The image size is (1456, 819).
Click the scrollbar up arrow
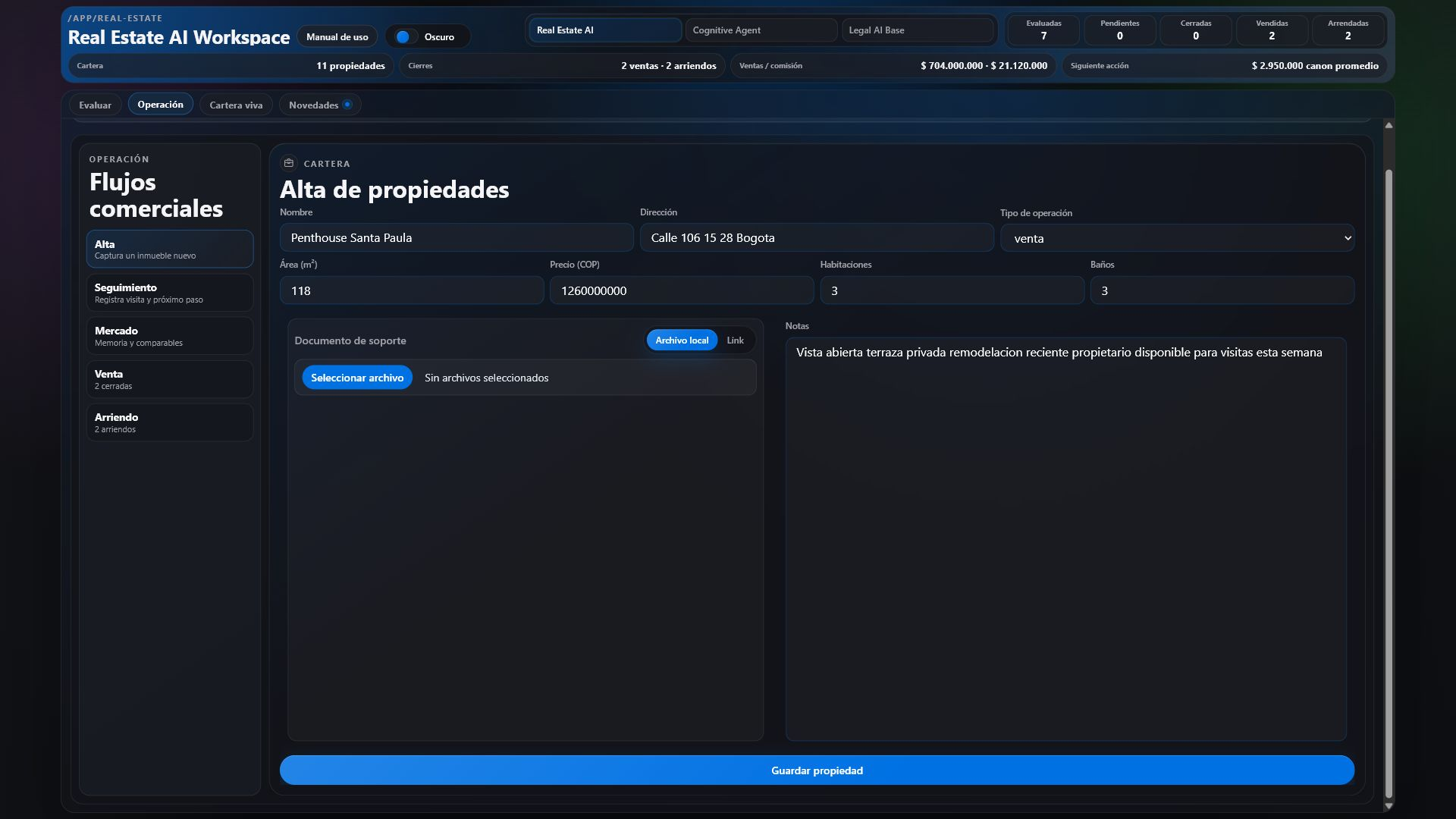(1389, 125)
